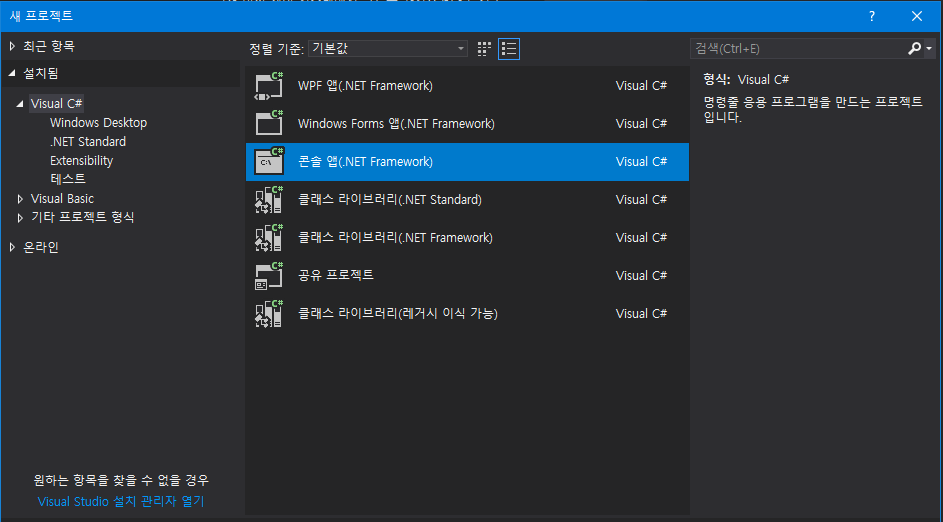Open Visual Studio 설치 관리자 열기 link
Viewport: 943px width, 522px height.
pyautogui.click(x=121, y=502)
